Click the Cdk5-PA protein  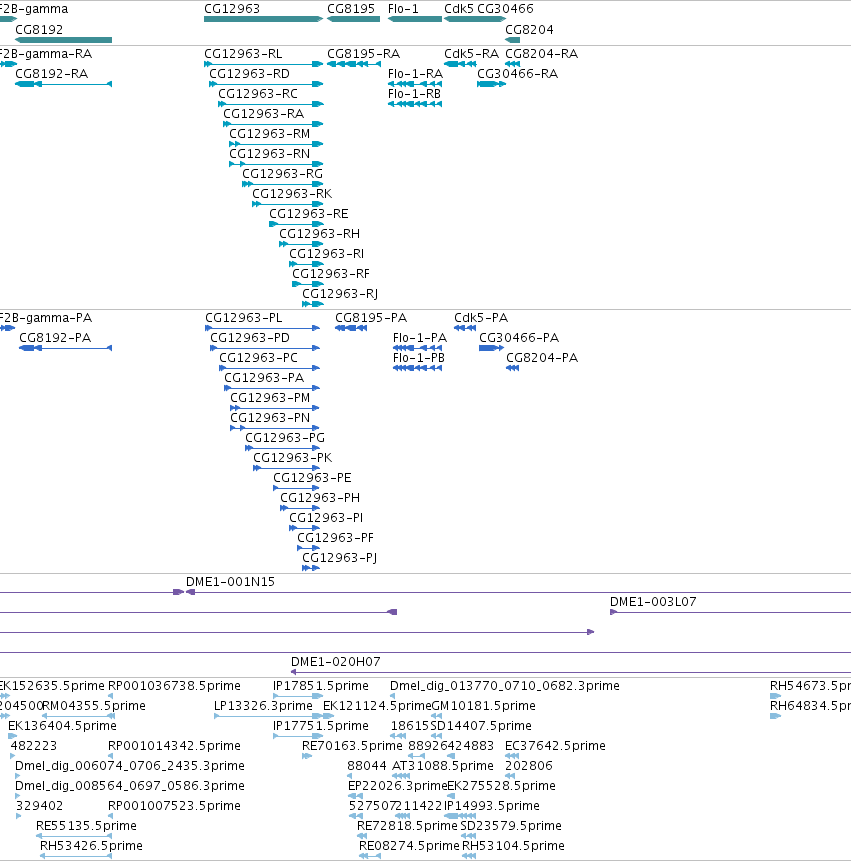(x=465, y=328)
